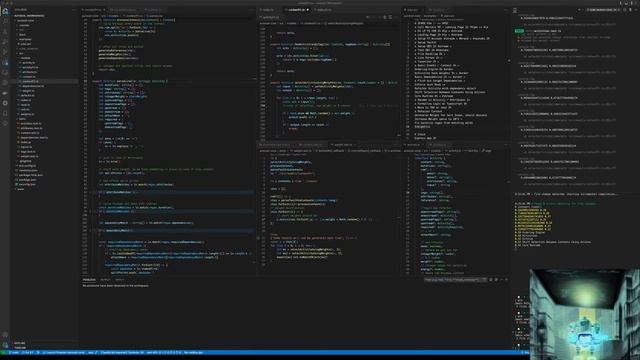Click the "No problems have been detected" message
This screenshot has width=640, height=360.
[116, 286]
